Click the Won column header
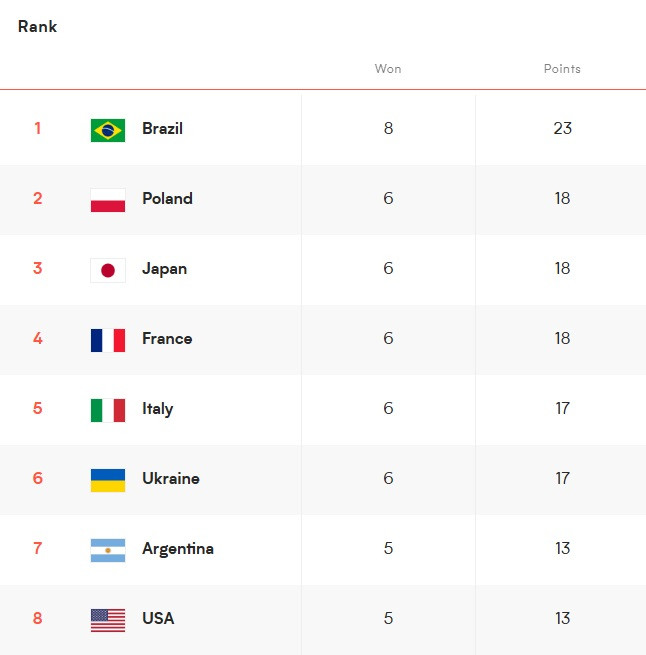Image resolution: width=646 pixels, height=655 pixels. click(x=388, y=69)
